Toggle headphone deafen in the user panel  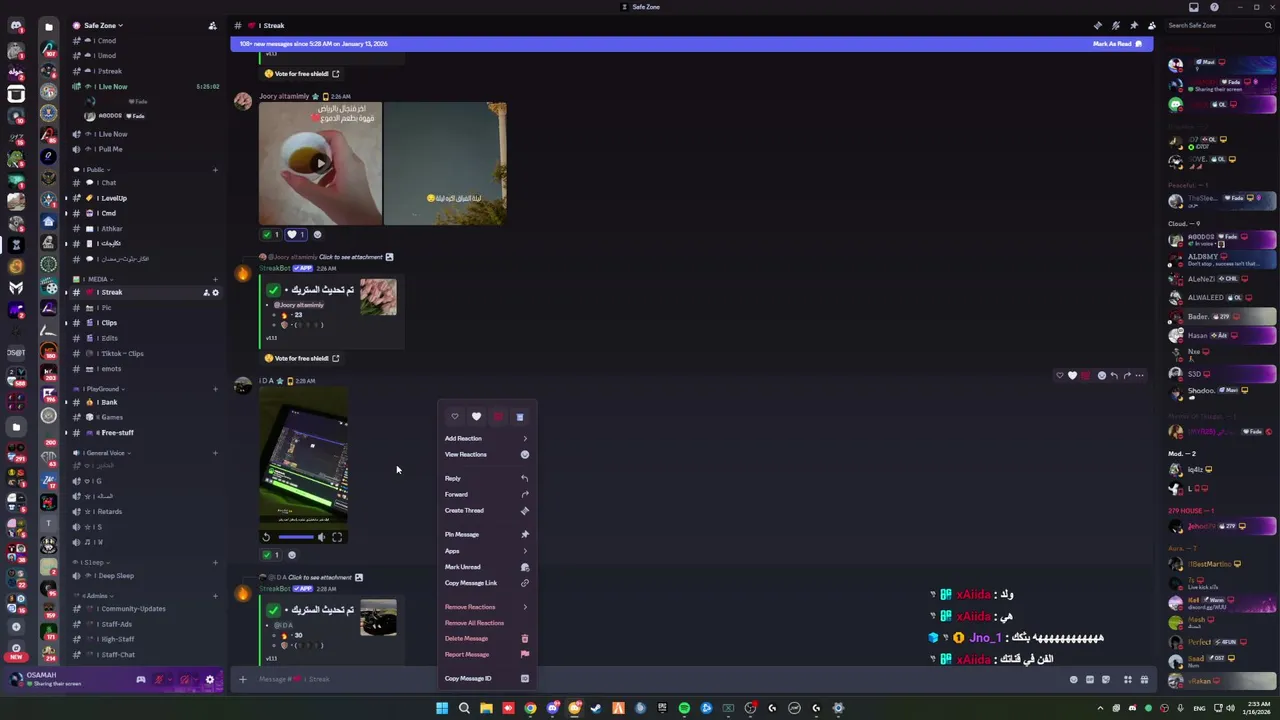pyautogui.click(x=184, y=680)
